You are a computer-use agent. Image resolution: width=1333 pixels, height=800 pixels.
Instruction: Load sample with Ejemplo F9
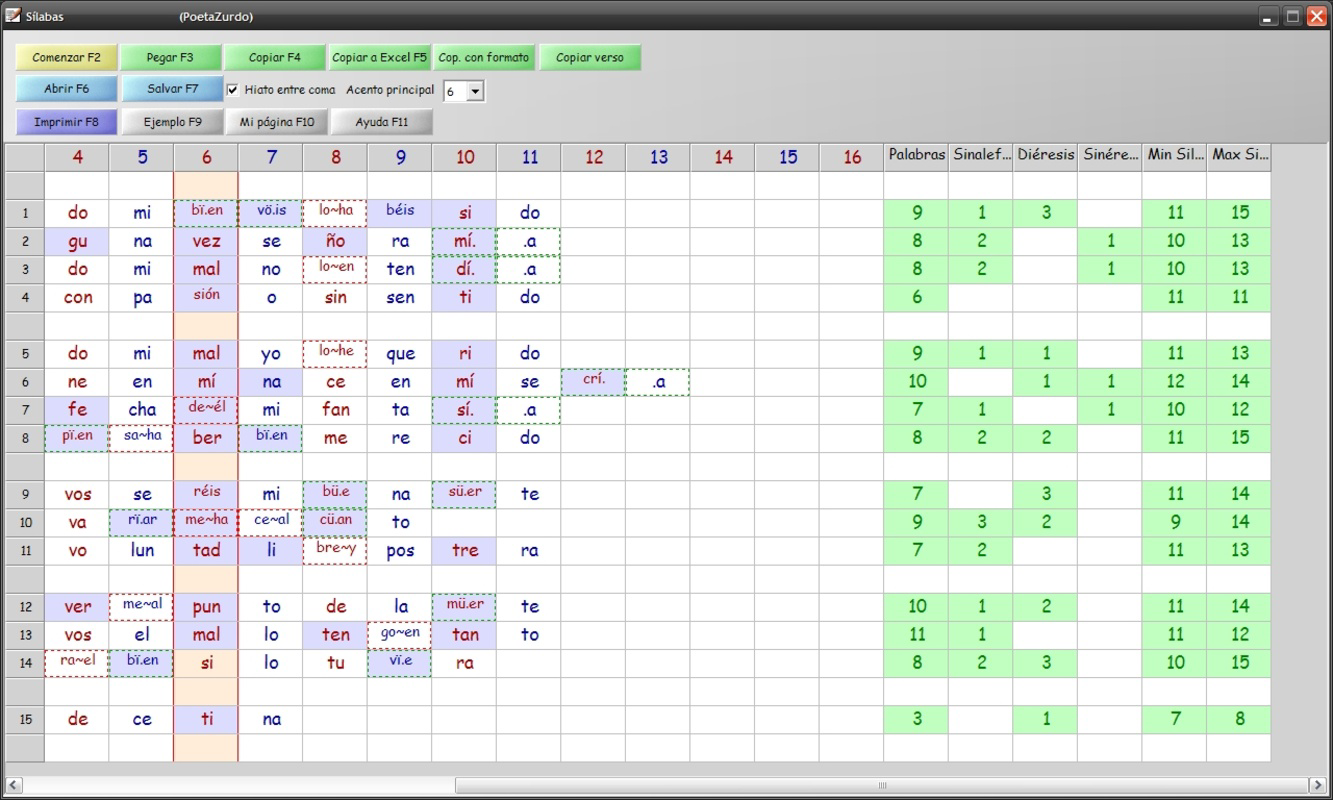tap(172, 122)
